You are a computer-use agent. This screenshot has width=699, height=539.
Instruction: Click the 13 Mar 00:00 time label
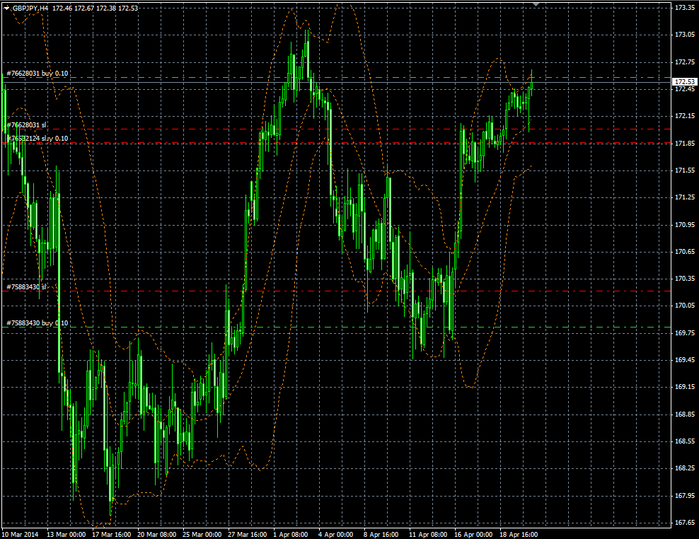click(66, 534)
